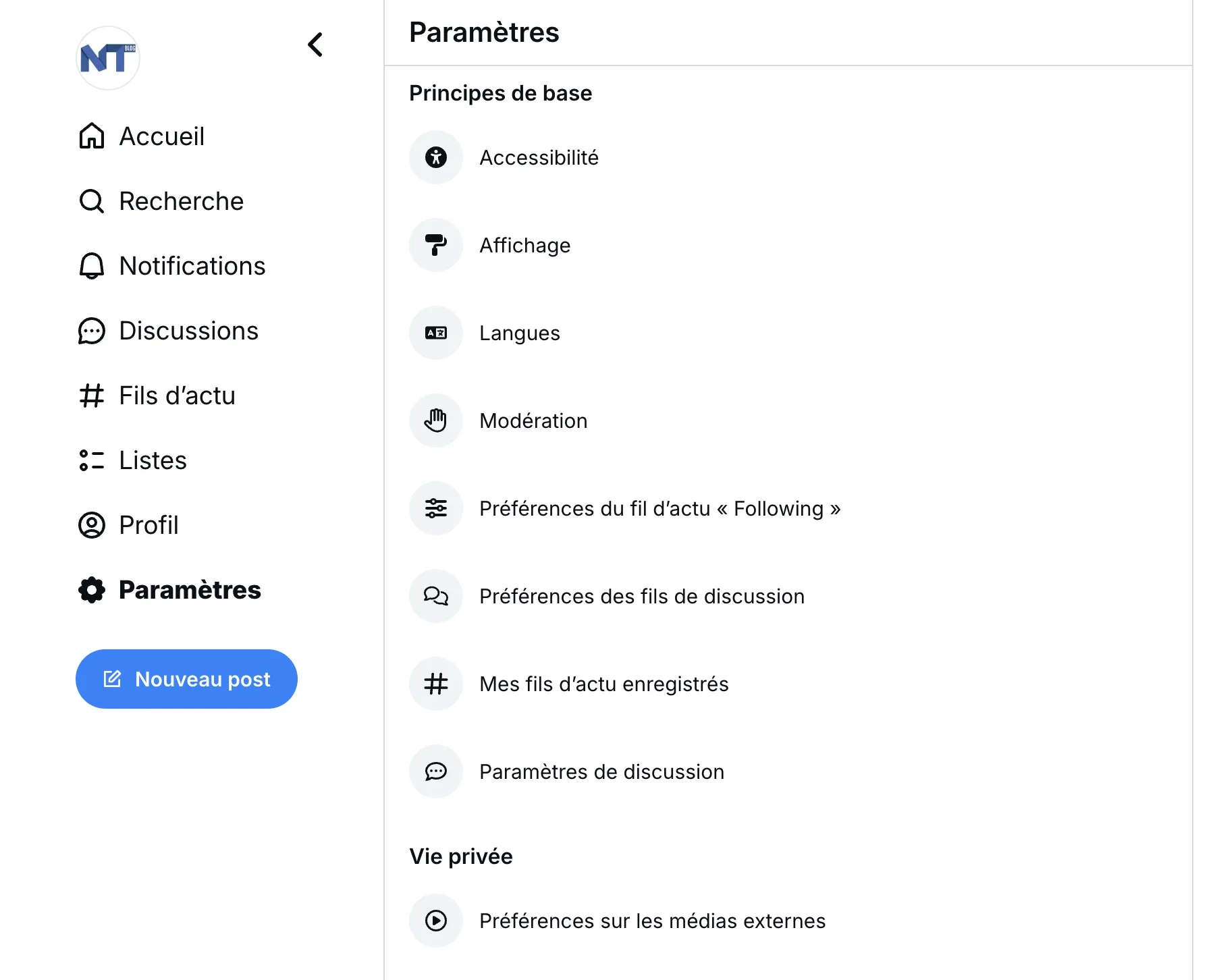Select Listes in the sidebar
The image size is (1215, 980).
(x=153, y=460)
